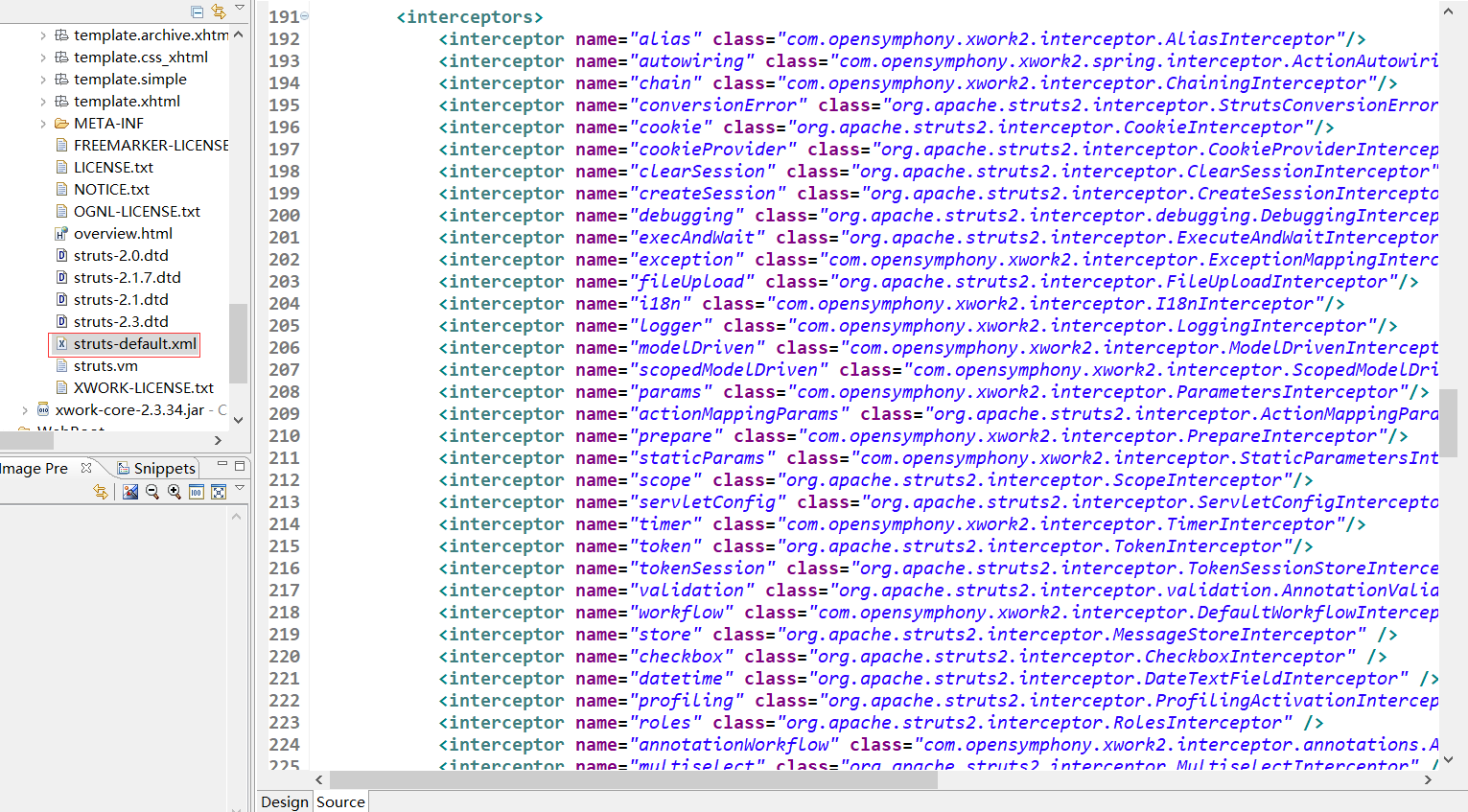Viewport: 1468px width, 812px height.
Task: Collapse the interceptors element fold marker on line 191
Action: click(305, 16)
